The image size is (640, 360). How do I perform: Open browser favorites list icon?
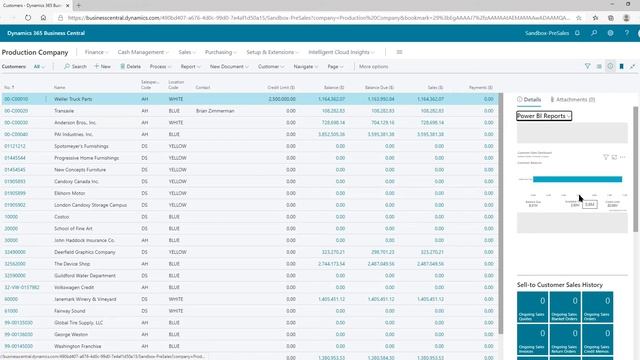pos(596,18)
